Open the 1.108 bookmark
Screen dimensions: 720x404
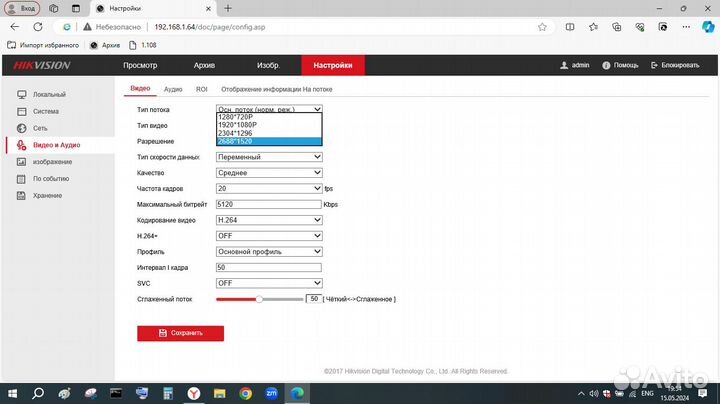143,45
